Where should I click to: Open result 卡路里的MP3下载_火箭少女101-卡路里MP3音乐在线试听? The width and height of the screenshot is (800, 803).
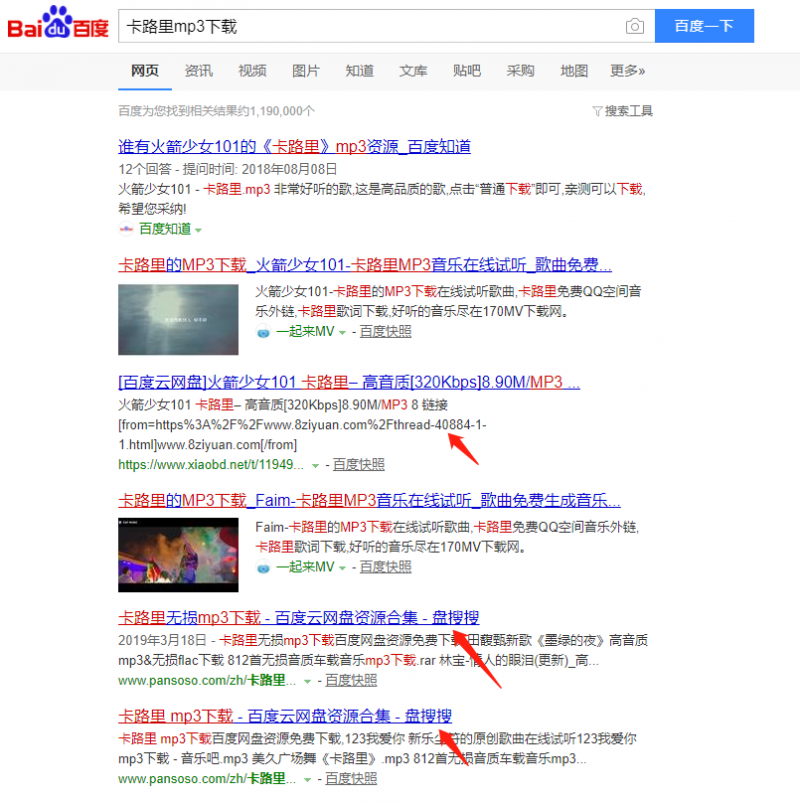(365, 265)
